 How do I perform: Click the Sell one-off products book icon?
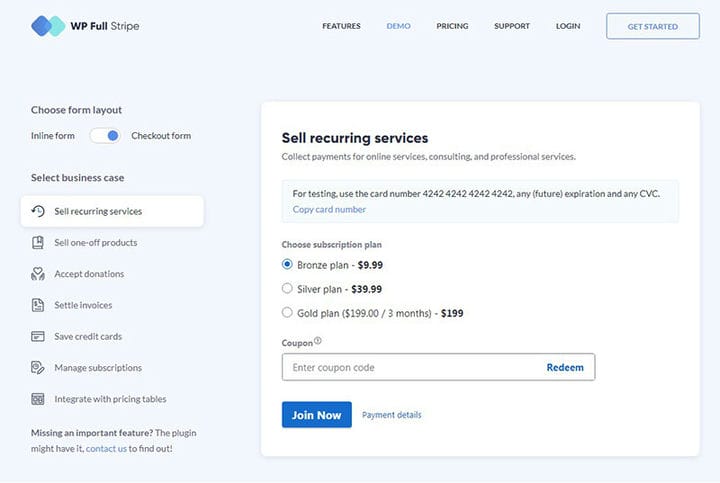click(38, 242)
